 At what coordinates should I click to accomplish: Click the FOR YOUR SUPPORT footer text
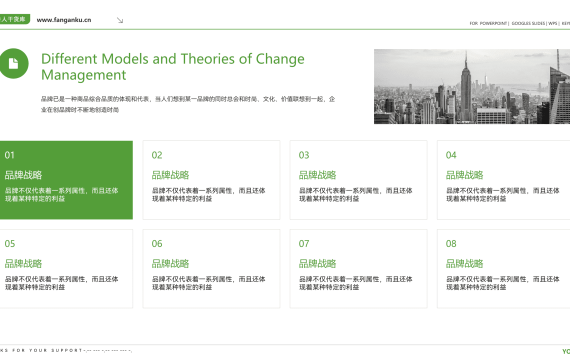[47, 351]
